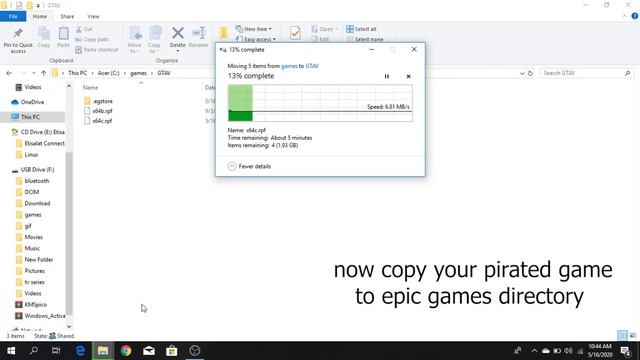Open taskbar search magnifier
640x360 pixels.
click(34, 351)
